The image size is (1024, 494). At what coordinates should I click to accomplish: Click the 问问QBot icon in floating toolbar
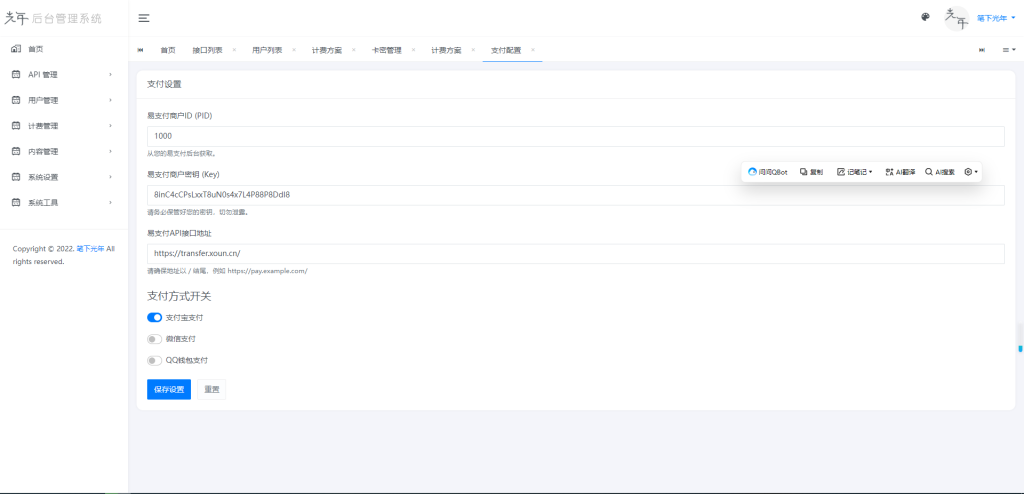click(753, 172)
